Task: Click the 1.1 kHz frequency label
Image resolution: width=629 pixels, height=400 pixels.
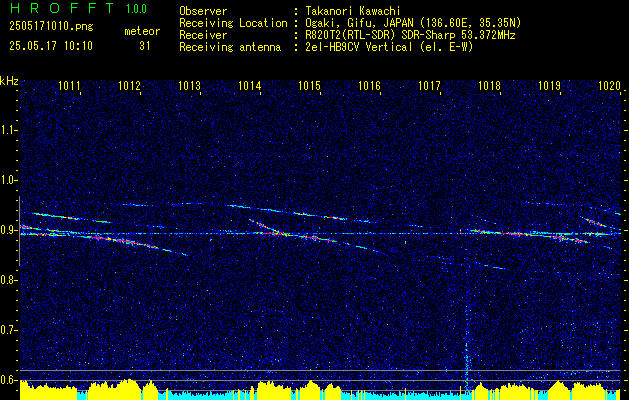Action: [x=8, y=130]
